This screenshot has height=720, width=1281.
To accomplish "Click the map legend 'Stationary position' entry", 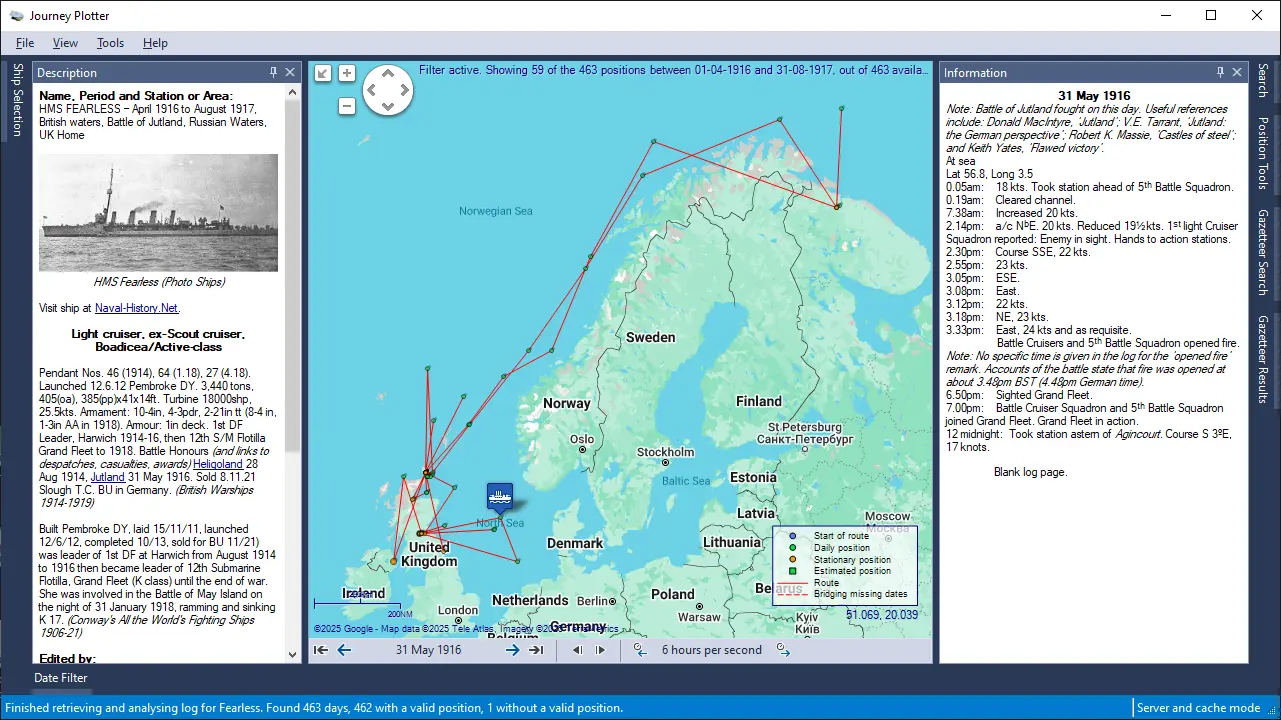I will pos(854,559).
